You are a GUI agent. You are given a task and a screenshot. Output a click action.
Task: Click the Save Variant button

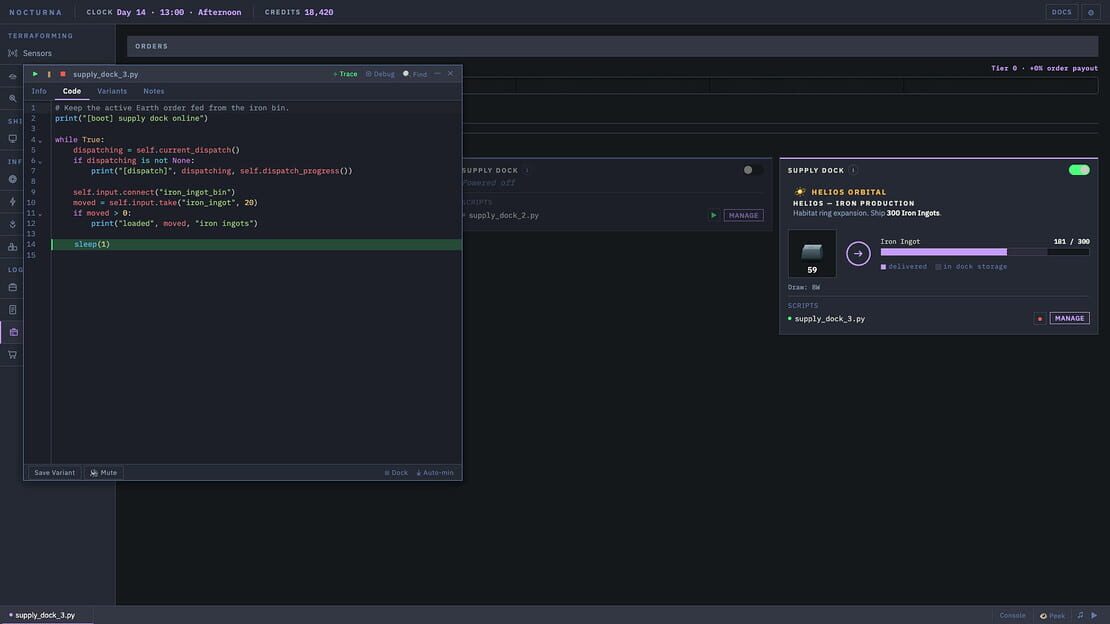pos(55,472)
